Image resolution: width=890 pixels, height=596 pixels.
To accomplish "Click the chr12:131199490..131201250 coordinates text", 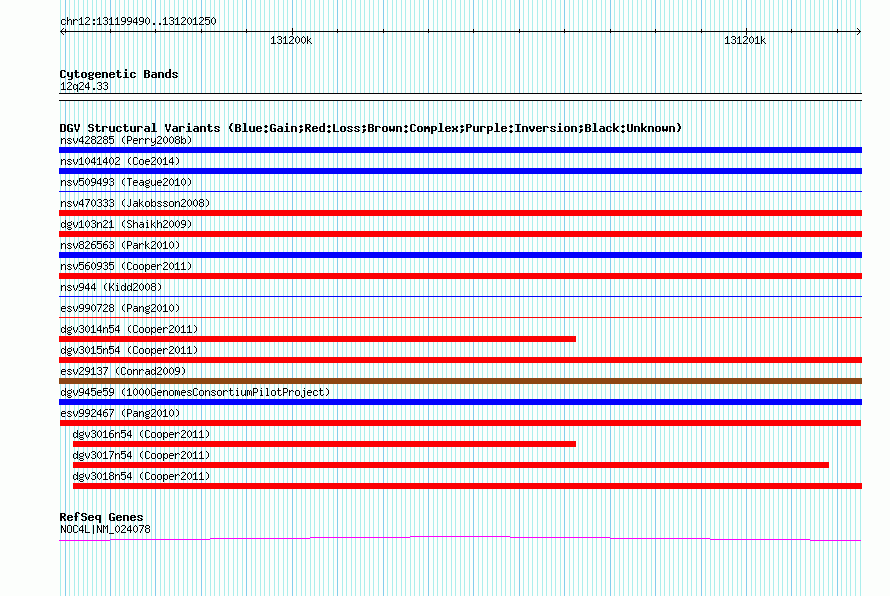I will (138, 21).
